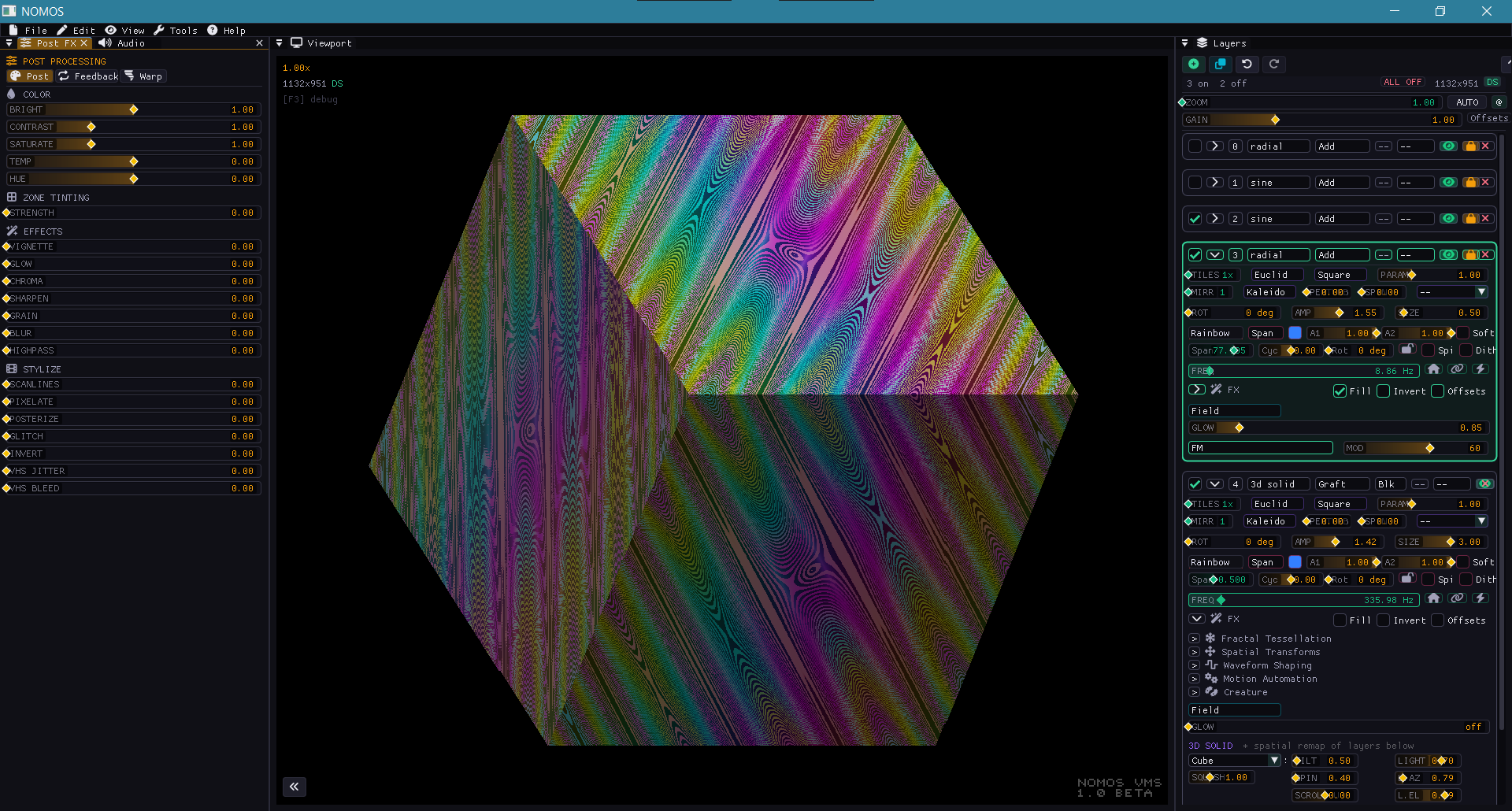
Task: Duplicate the selected layer
Action: coord(1220,65)
